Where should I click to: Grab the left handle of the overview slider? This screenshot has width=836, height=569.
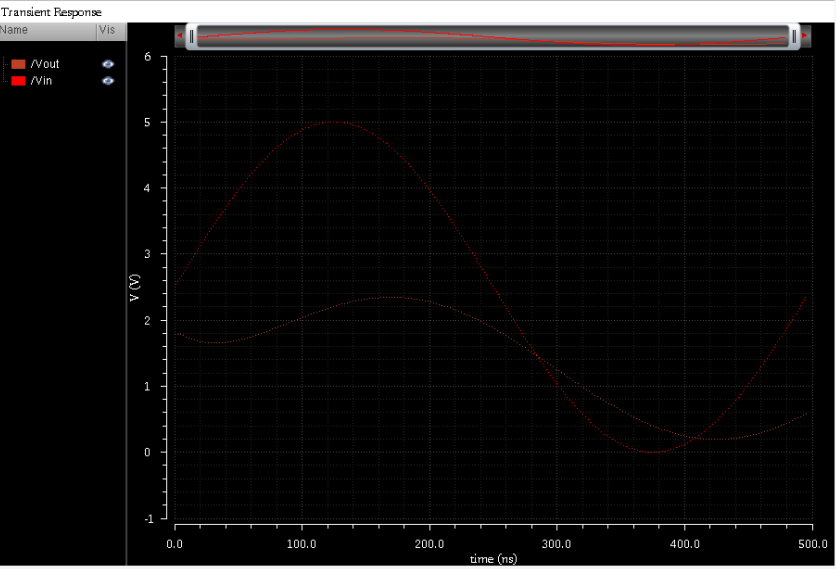click(x=192, y=36)
